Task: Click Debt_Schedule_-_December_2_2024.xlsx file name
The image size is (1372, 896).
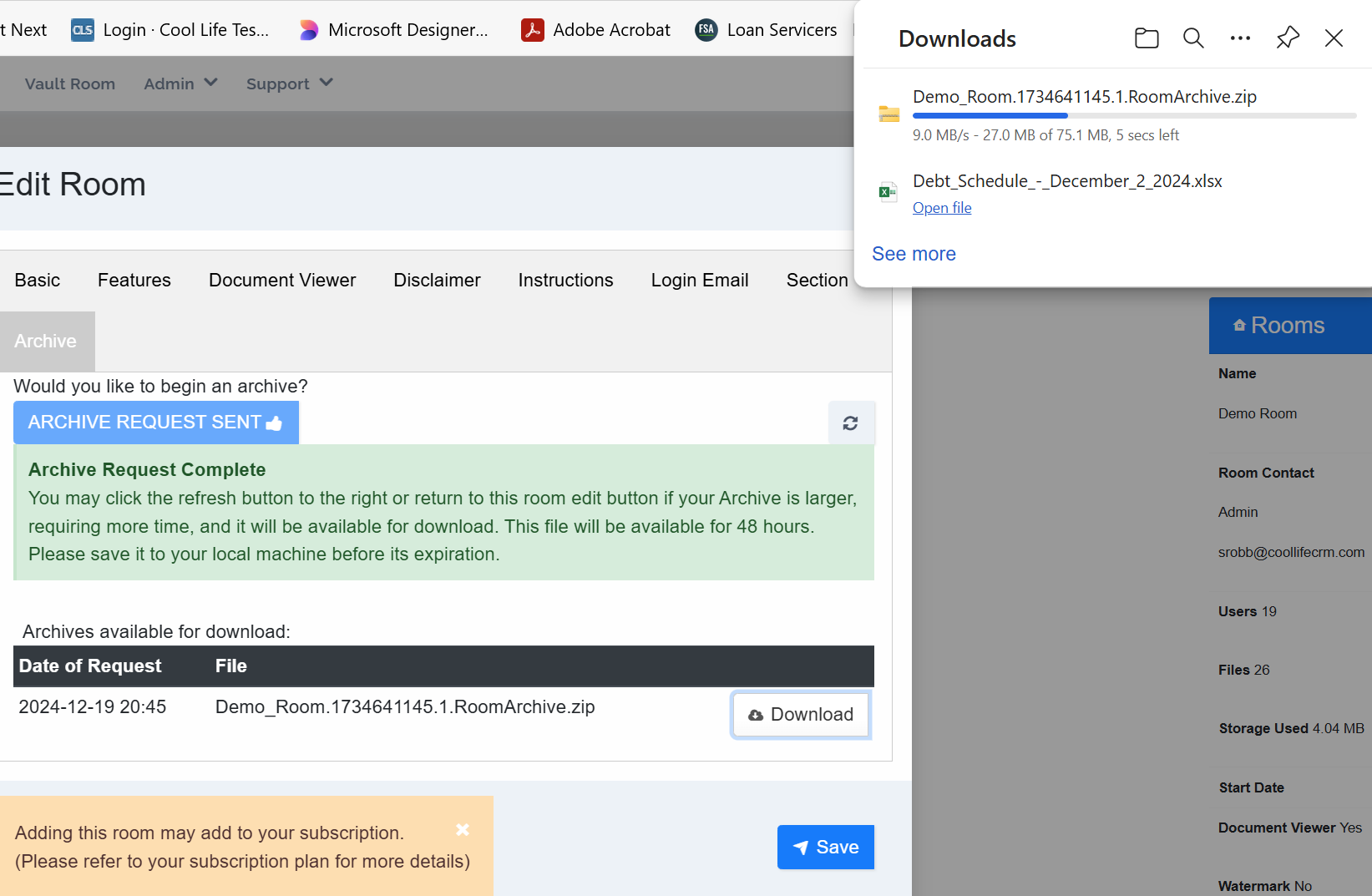Action: [1067, 181]
